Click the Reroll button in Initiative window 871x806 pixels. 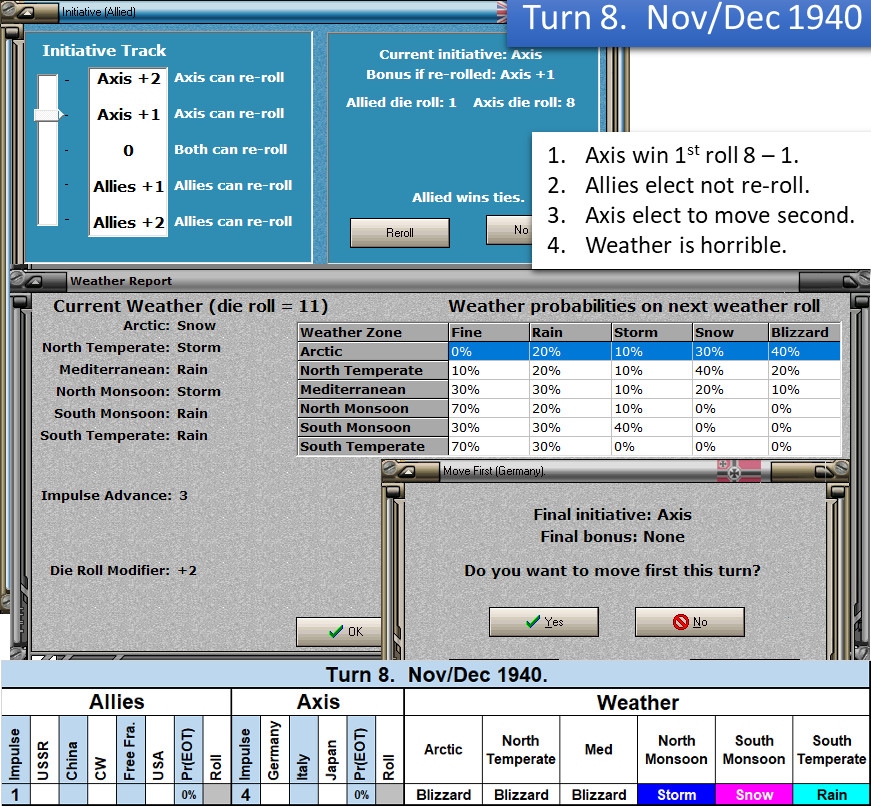click(x=399, y=233)
